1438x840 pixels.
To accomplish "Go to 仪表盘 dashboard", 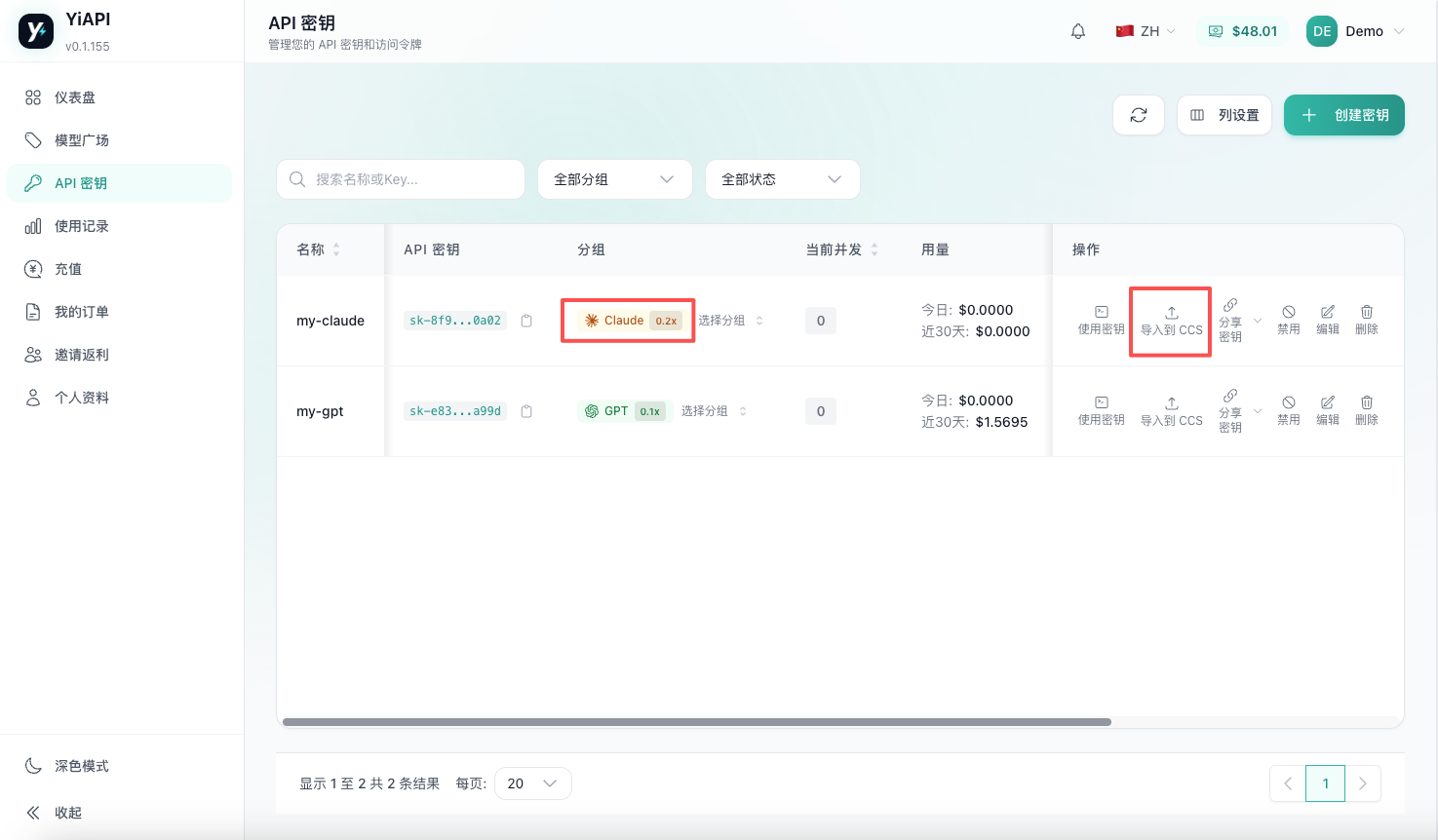I will 119,97.
